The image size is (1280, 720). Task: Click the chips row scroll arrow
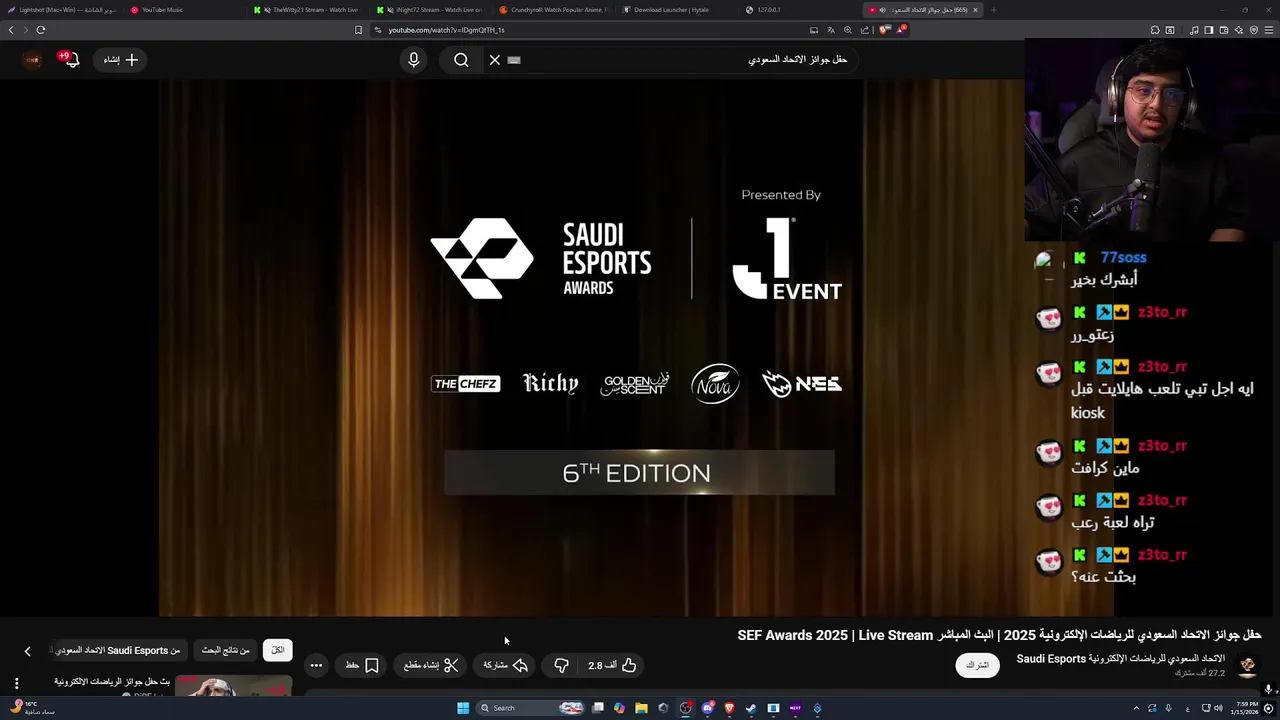[x=27, y=651]
